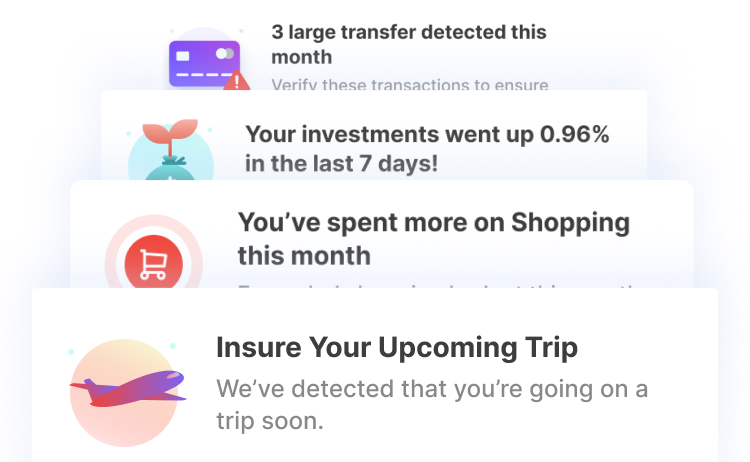Click the purple credit card icon
The height and width of the screenshot is (462, 750).
(204, 63)
